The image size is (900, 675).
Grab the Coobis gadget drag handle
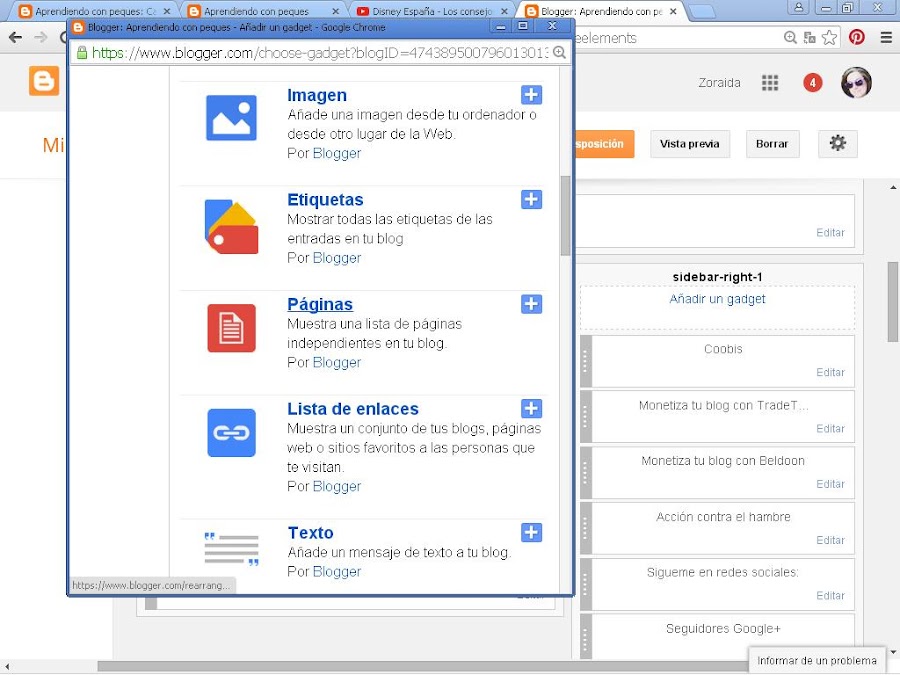[x=585, y=361]
